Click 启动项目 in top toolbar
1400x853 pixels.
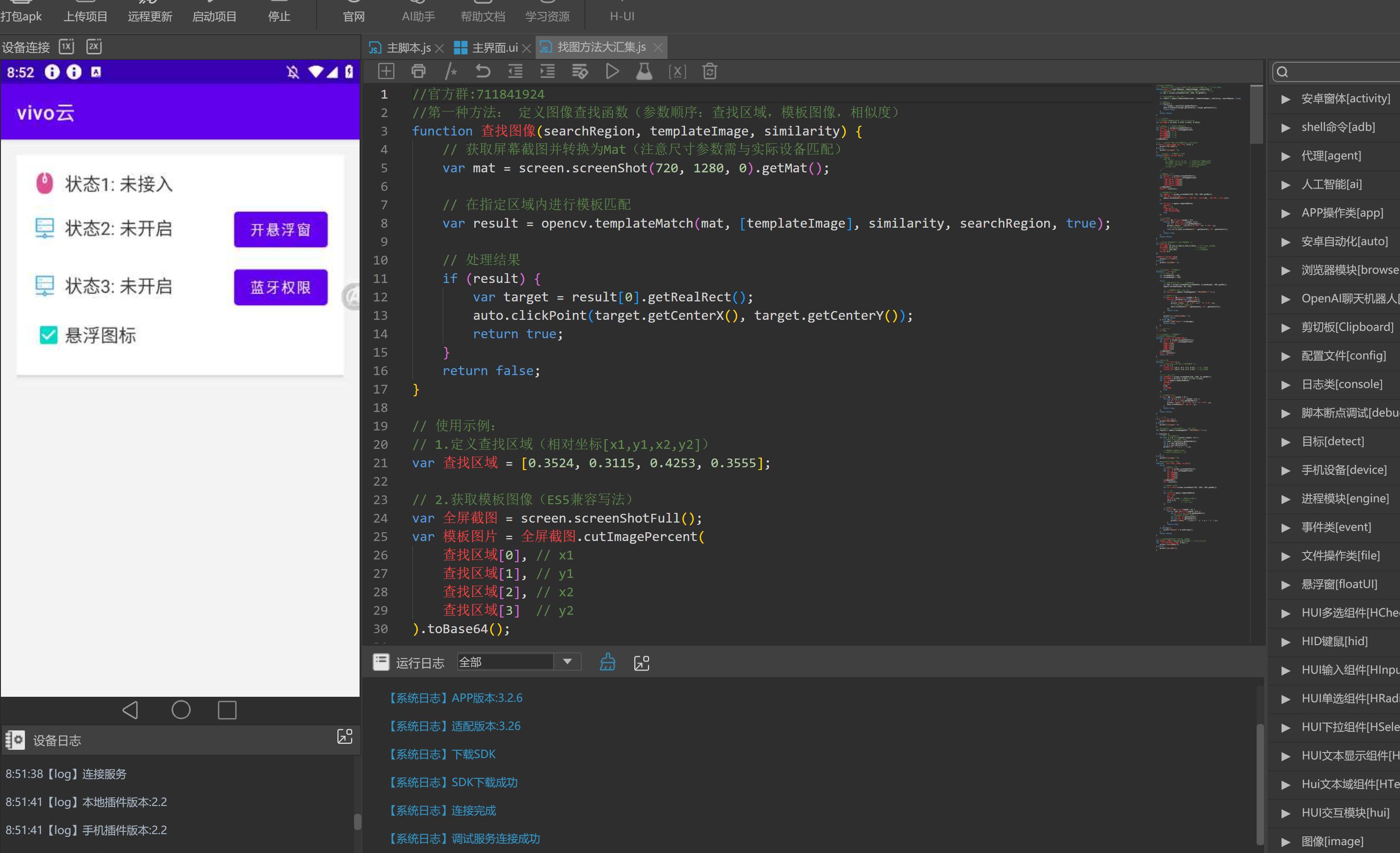pyautogui.click(x=214, y=16)
